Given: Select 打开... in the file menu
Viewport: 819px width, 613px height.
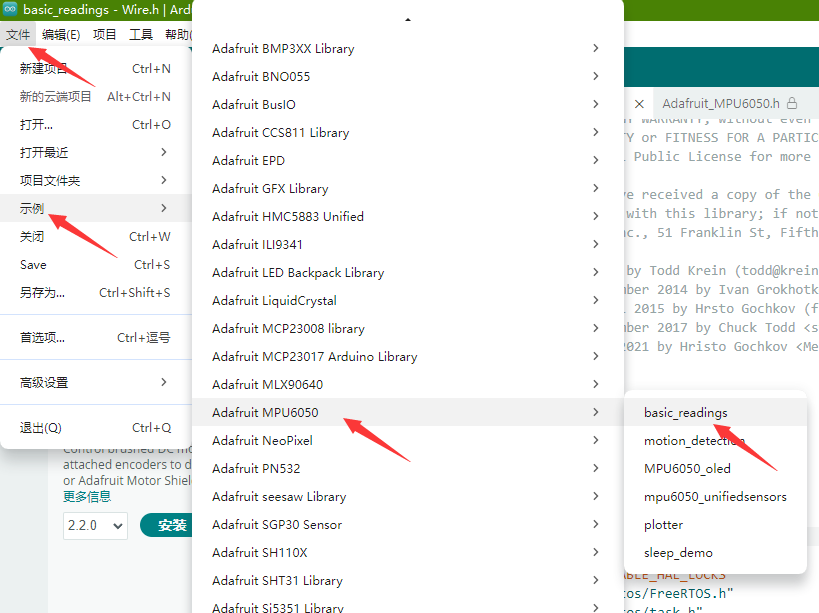Looking at the screenshot, I should pos(96,125).
